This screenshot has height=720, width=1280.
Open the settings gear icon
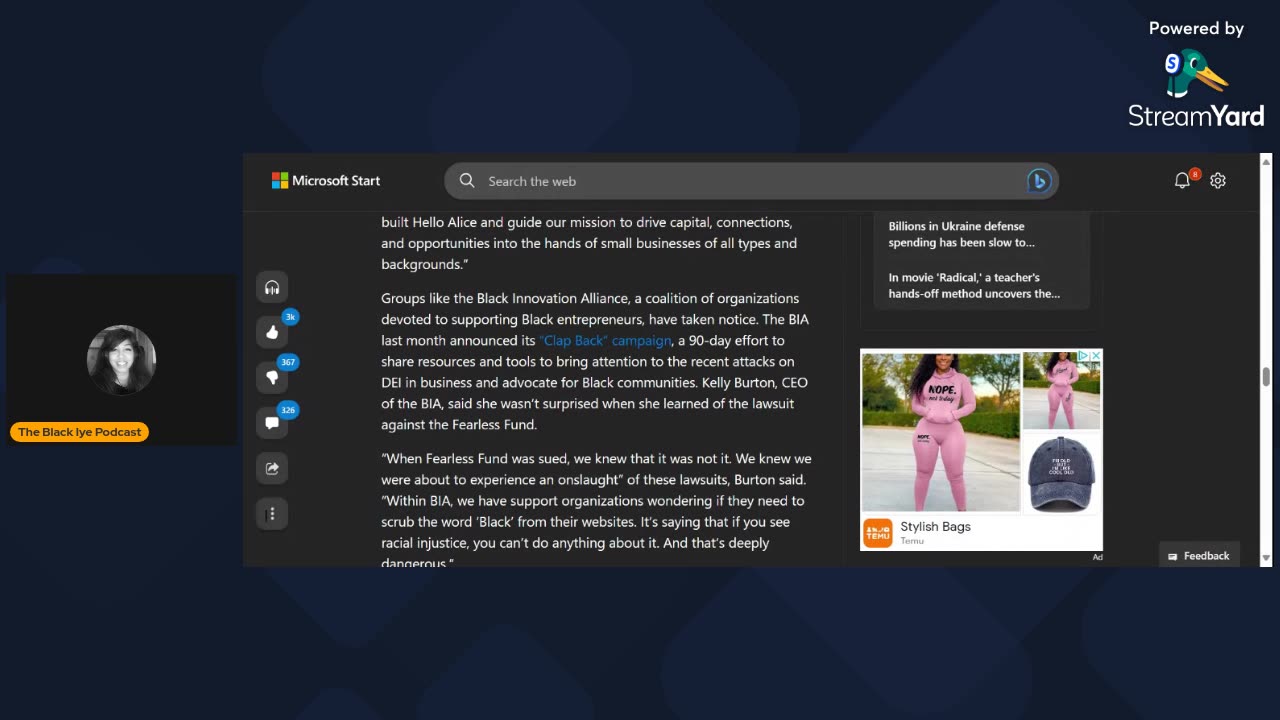pos(1218,181)
